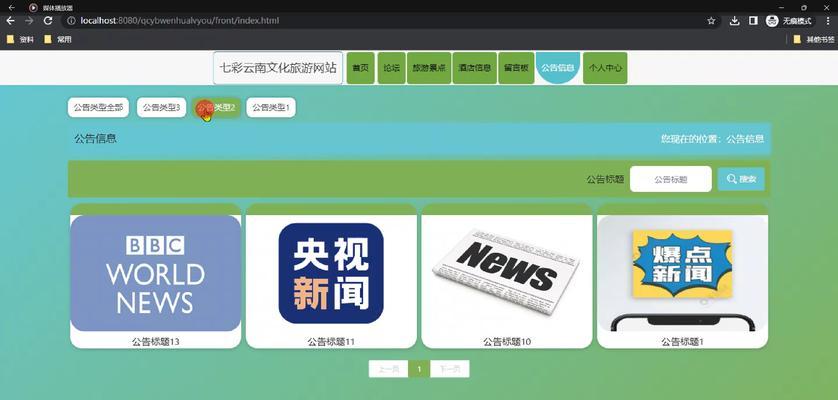Open the 论坛 navigation tab
Image resolution: width=838 pixels, height=400 pixels.
point(391,68)
